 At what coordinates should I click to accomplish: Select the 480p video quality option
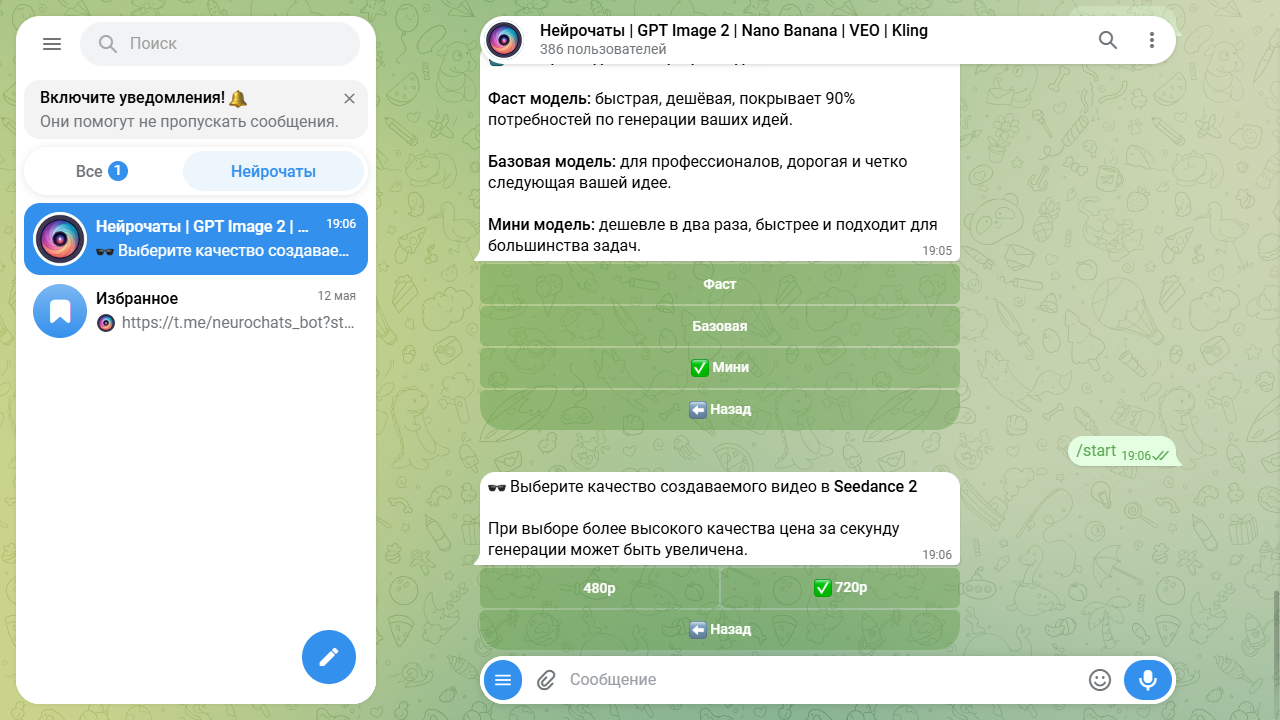599,588
